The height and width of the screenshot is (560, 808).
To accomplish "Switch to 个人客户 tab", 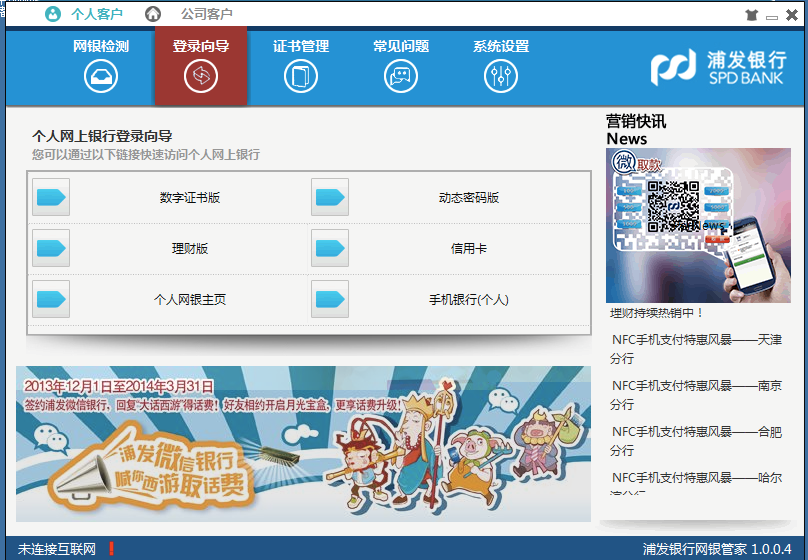I will pyautogui.click(x=84, y=14).
